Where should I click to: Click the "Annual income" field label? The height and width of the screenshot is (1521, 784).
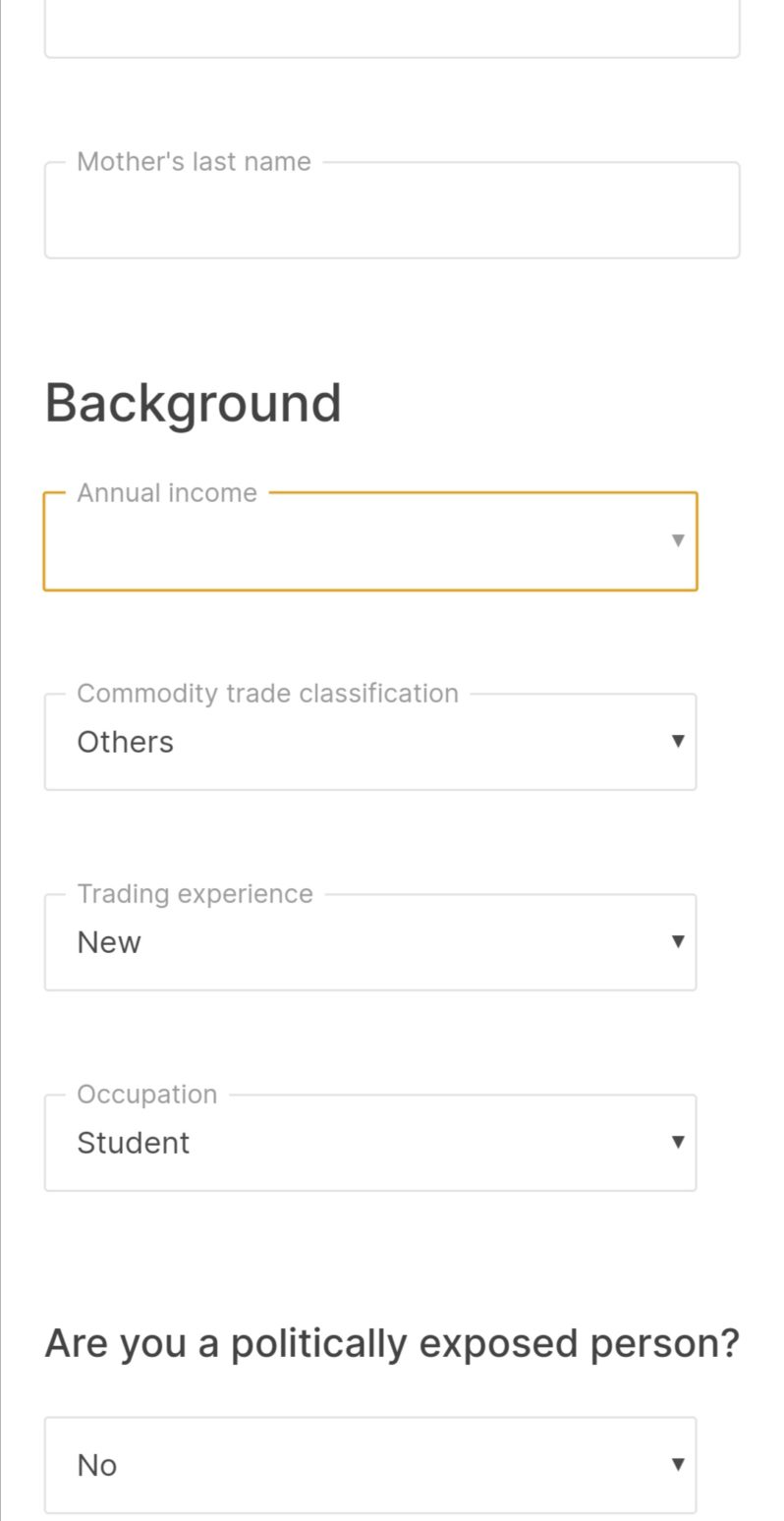point(167,493)
